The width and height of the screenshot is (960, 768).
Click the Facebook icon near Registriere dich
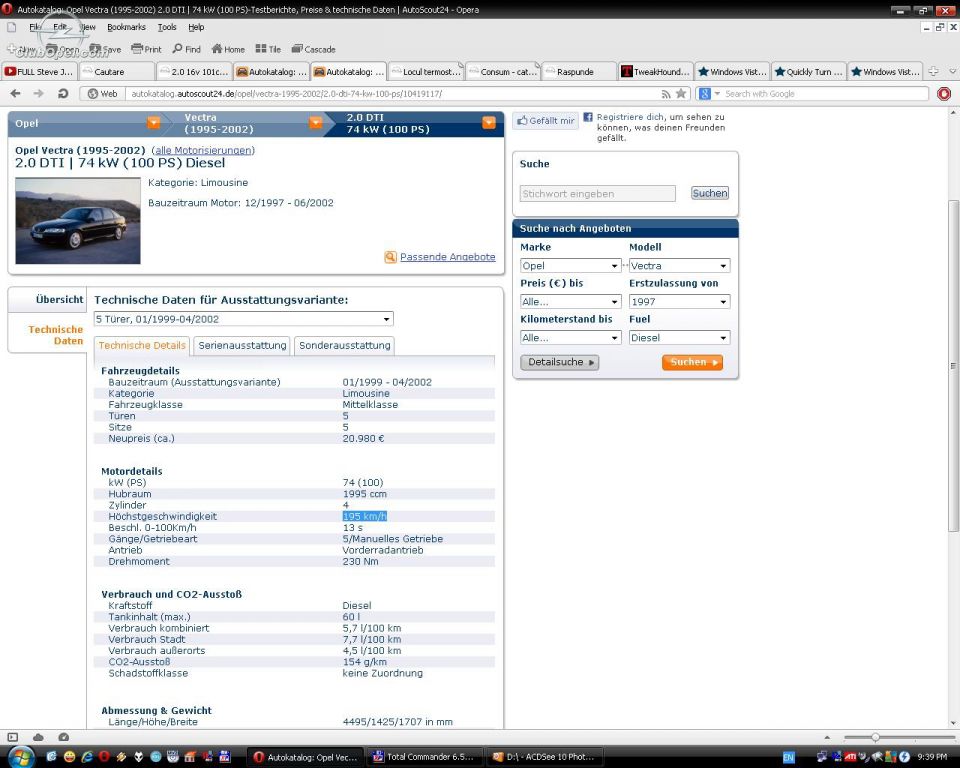pyautogui.click(x=588, y=117)
